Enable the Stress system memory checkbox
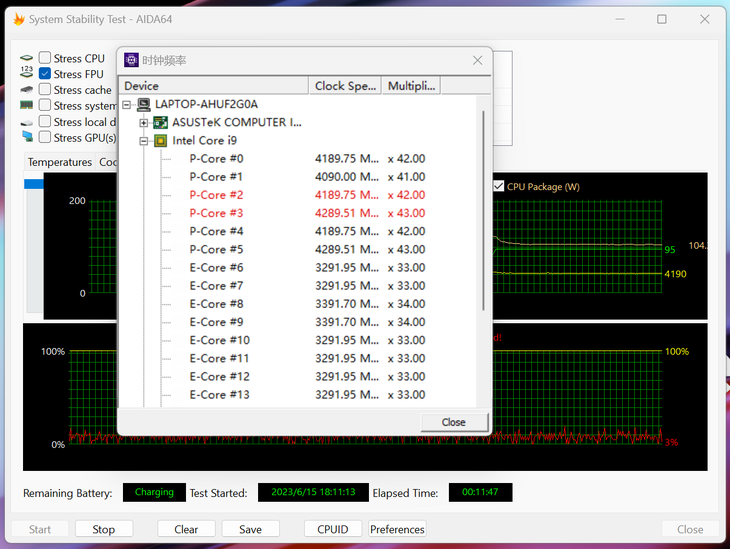The width and height of the screenshot is (730, 549). (45, 105)
